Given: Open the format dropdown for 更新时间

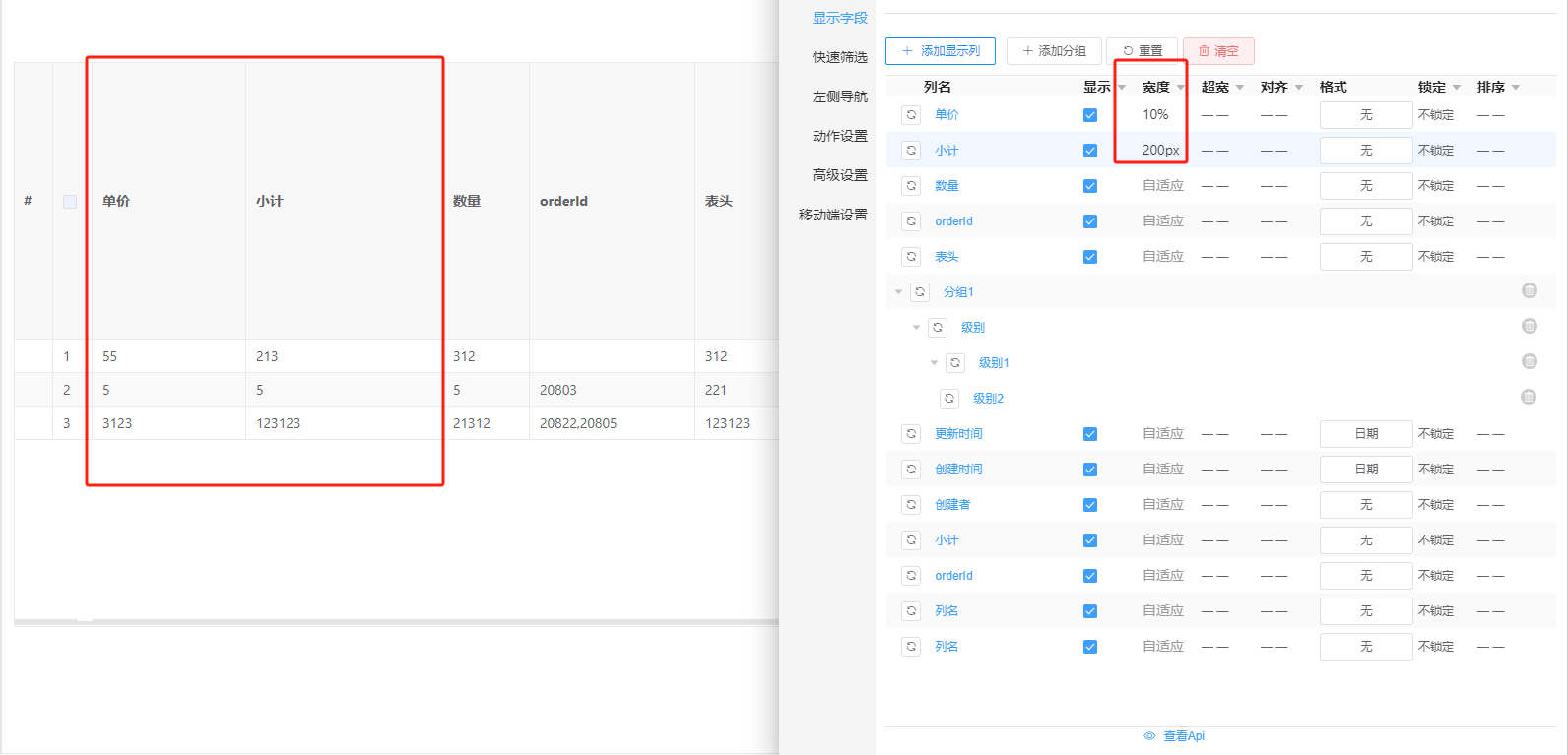Looking at the screenshot, I should coord(1365,434).
